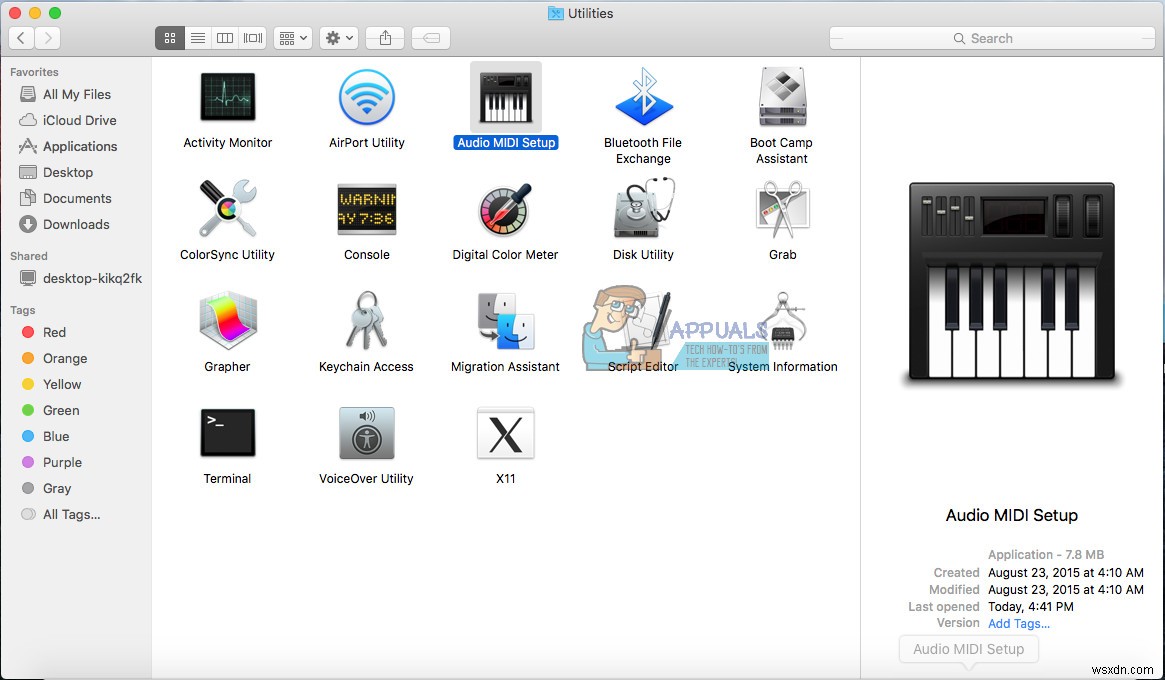
Task: Select the Audio MIDI Setup icon
Action: pyautogui.click(x=505, y=97)
